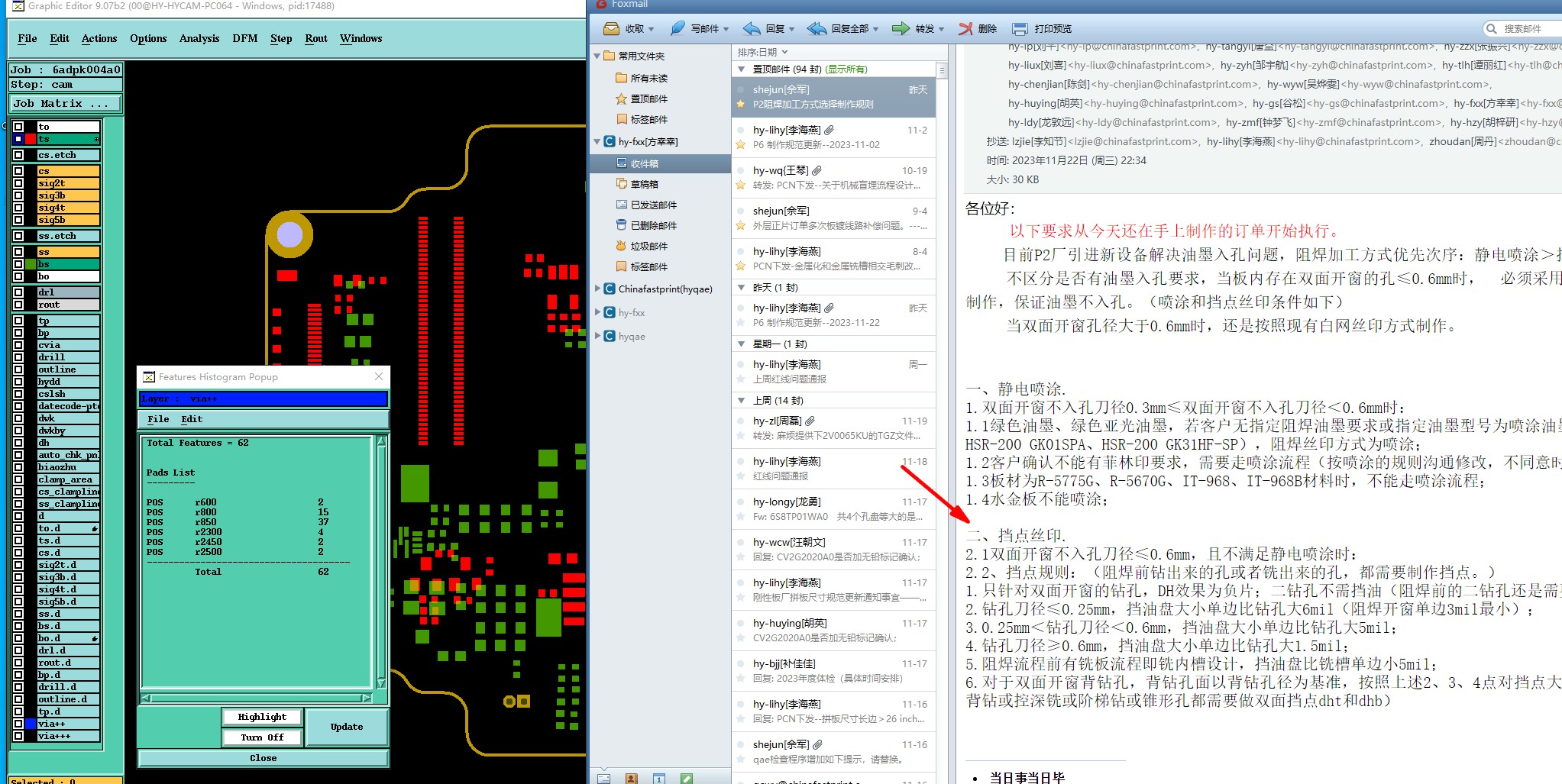Screen dimensions: 1562x784
Task: Open the Rout menu
Action: (x=316, y=38)
